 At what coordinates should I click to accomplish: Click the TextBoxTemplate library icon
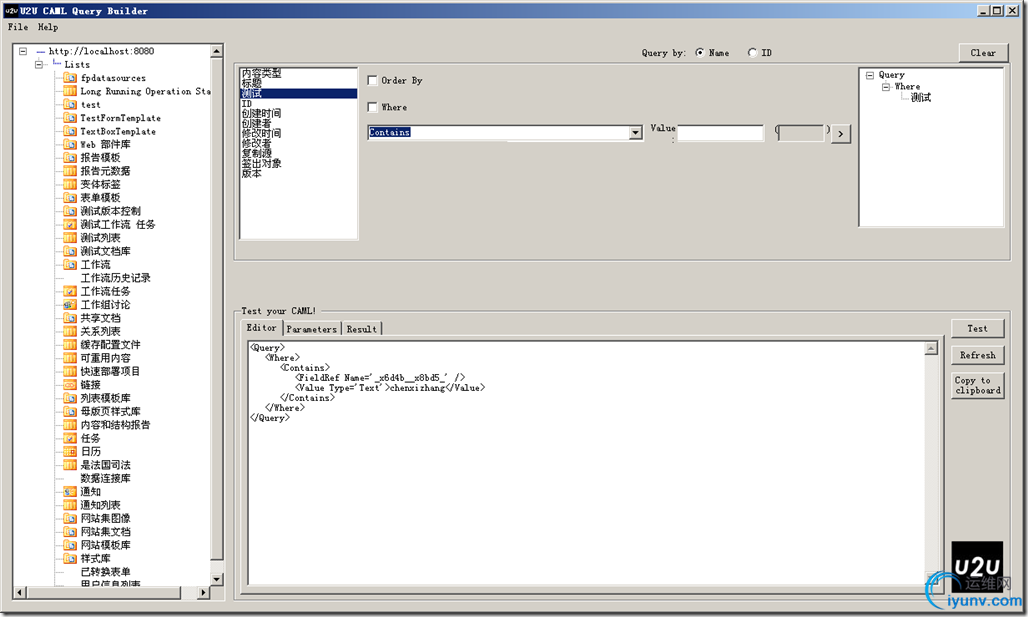point(70,131)
